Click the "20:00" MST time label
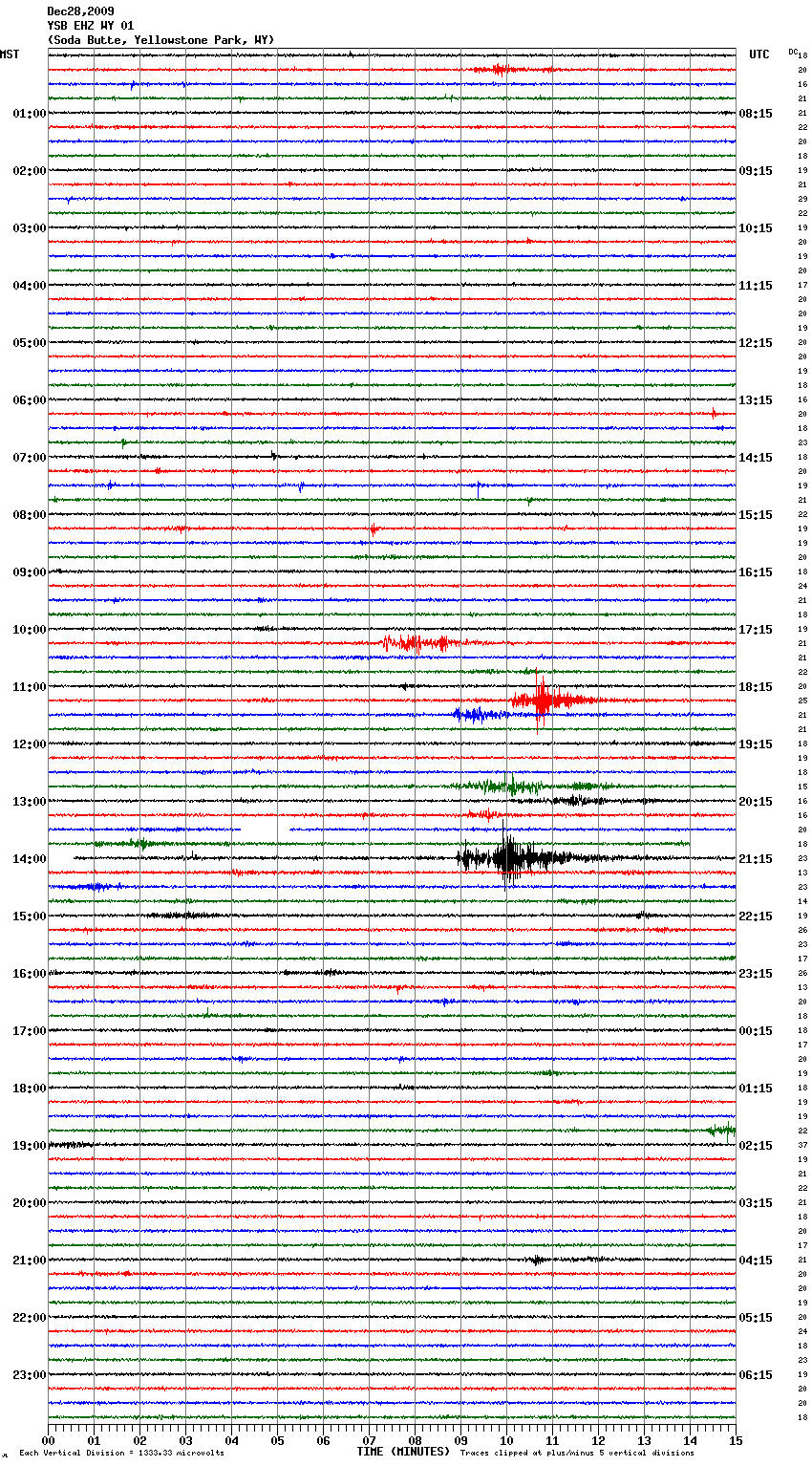Image resolution: width=812 pixels, height=1466 pixels. click(30, 1203)
